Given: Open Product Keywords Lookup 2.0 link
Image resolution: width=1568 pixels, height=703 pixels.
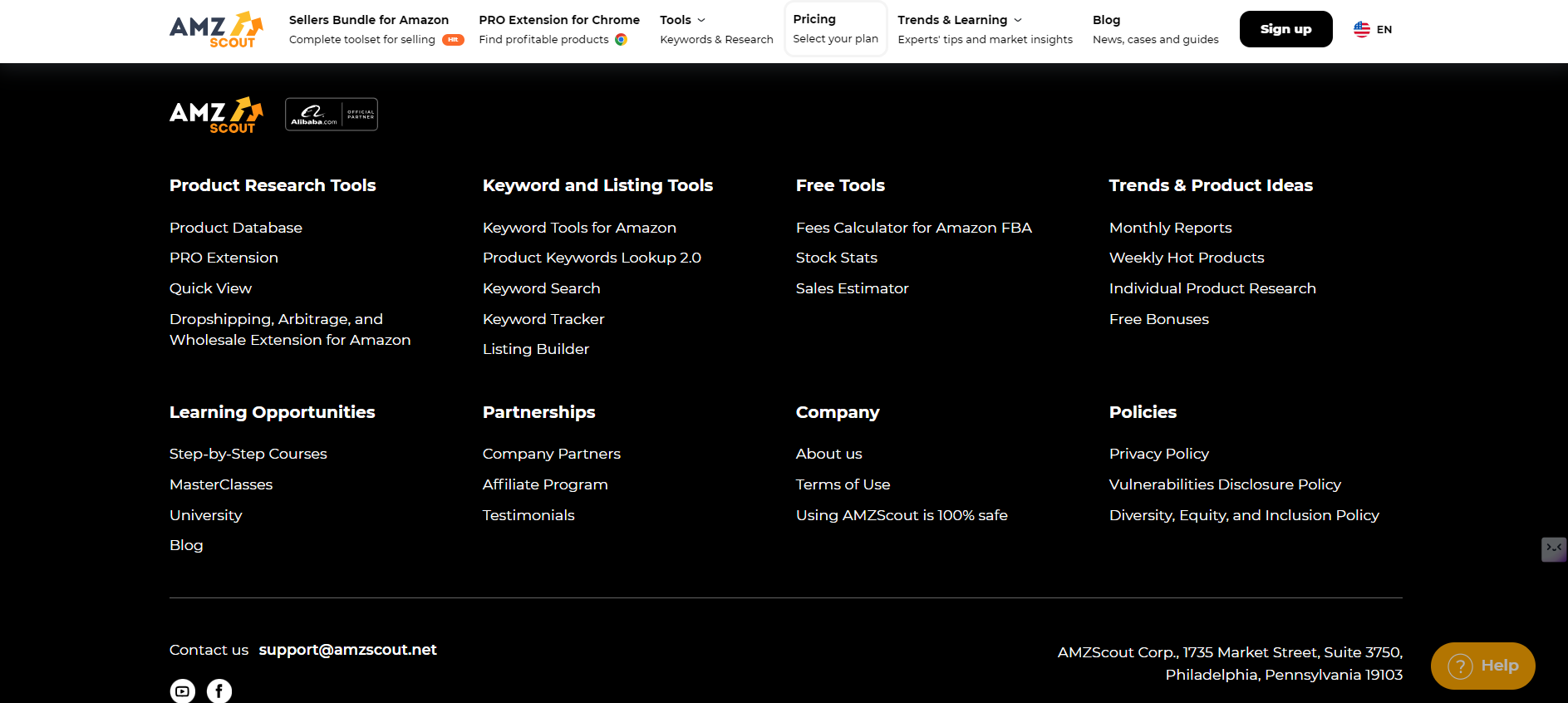Looking at the screenshot, I should [x=592, y=258].
